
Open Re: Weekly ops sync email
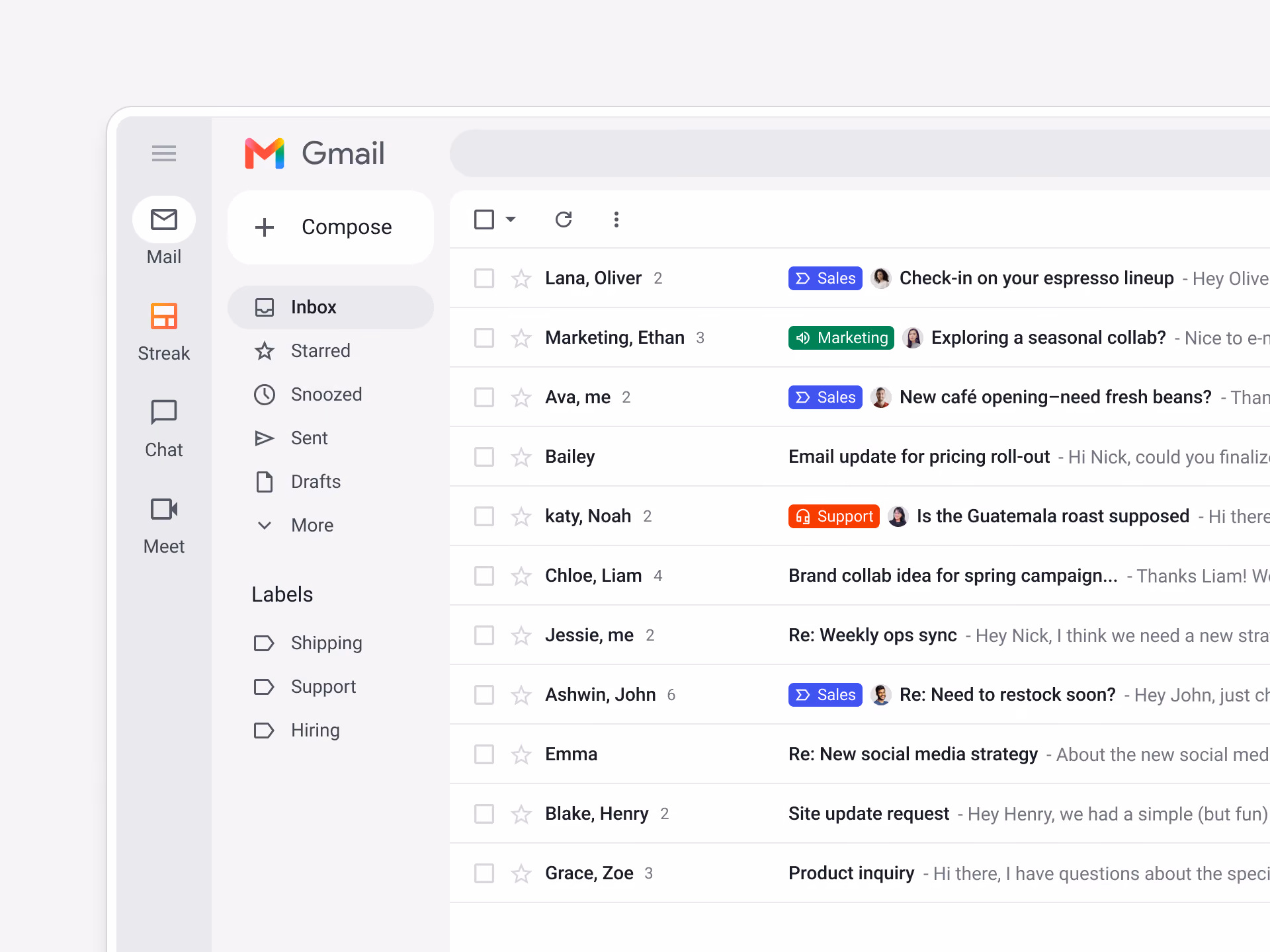tap(872, 635)
